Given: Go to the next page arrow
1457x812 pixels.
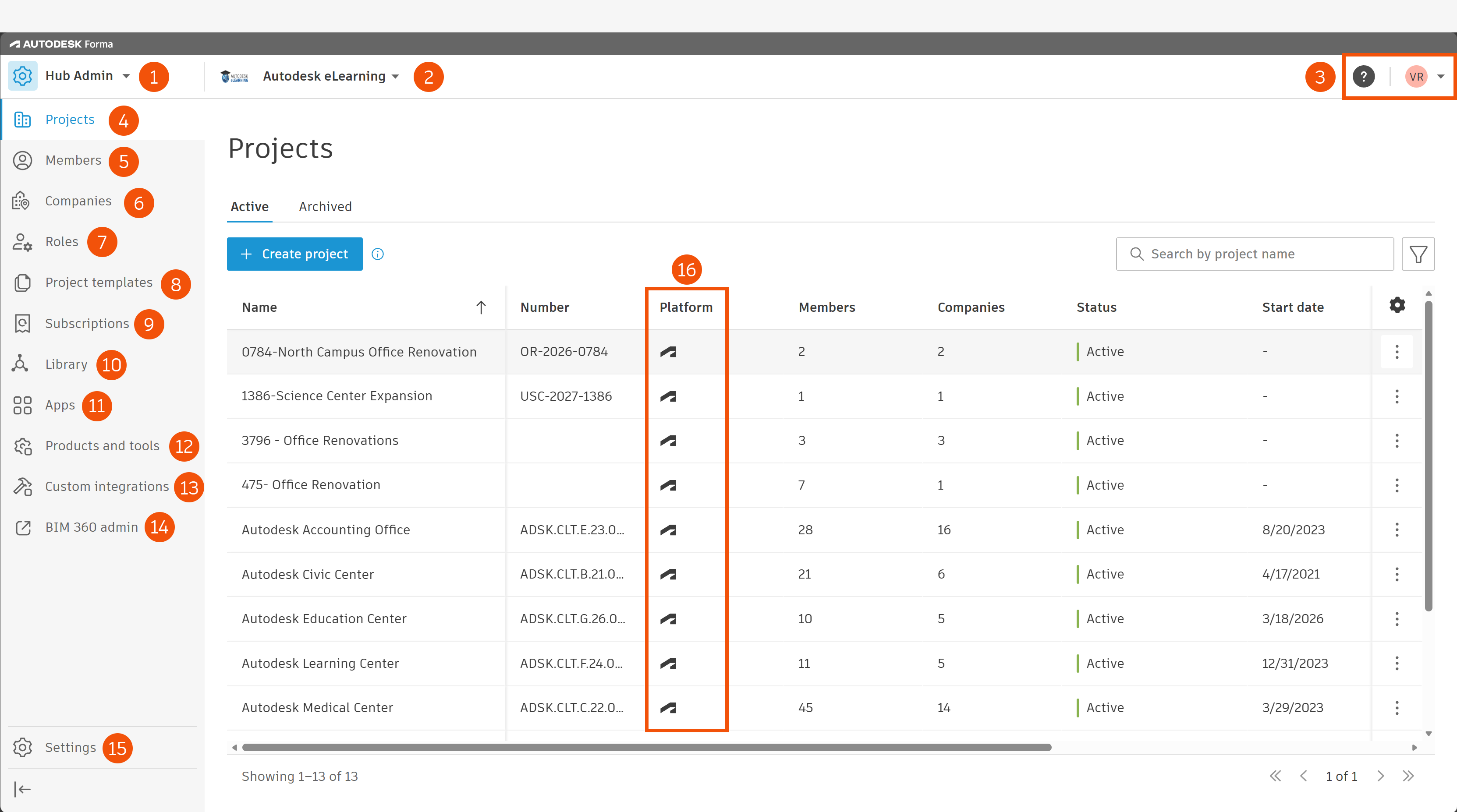Looking at the screenshot, I should tap(1381, 776).
